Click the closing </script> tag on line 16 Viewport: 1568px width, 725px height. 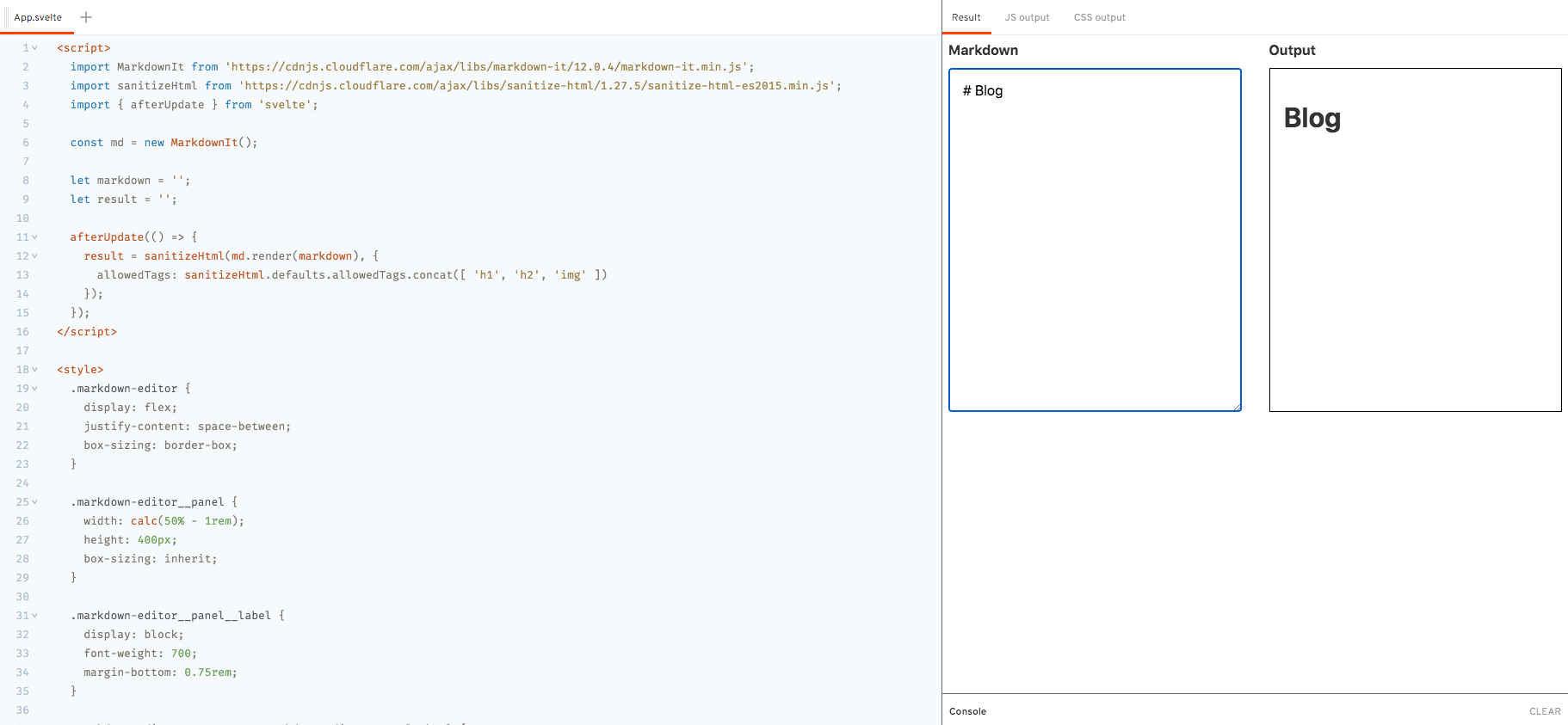coord(87,332)
